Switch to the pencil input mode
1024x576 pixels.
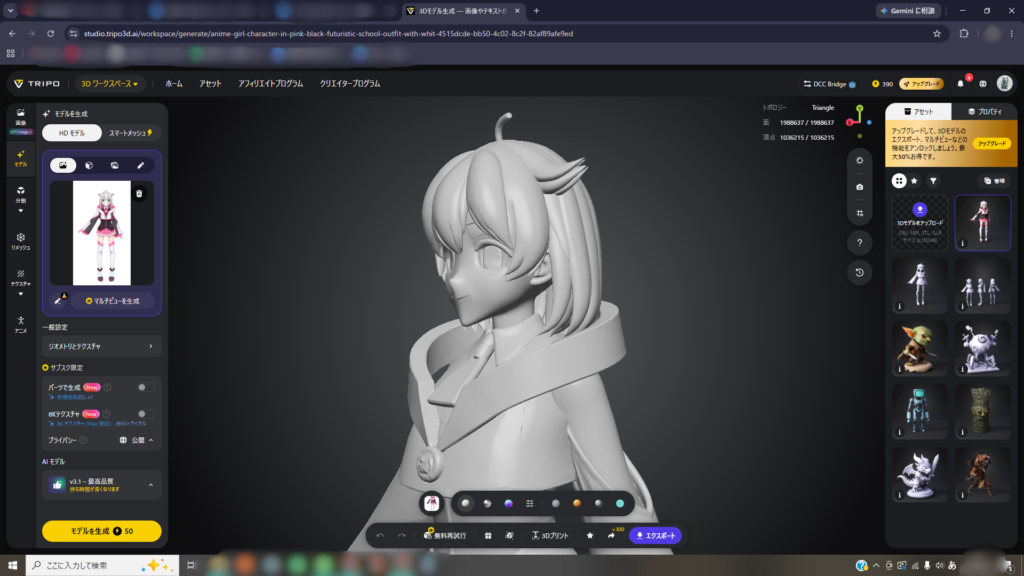(x=140, y=165)
